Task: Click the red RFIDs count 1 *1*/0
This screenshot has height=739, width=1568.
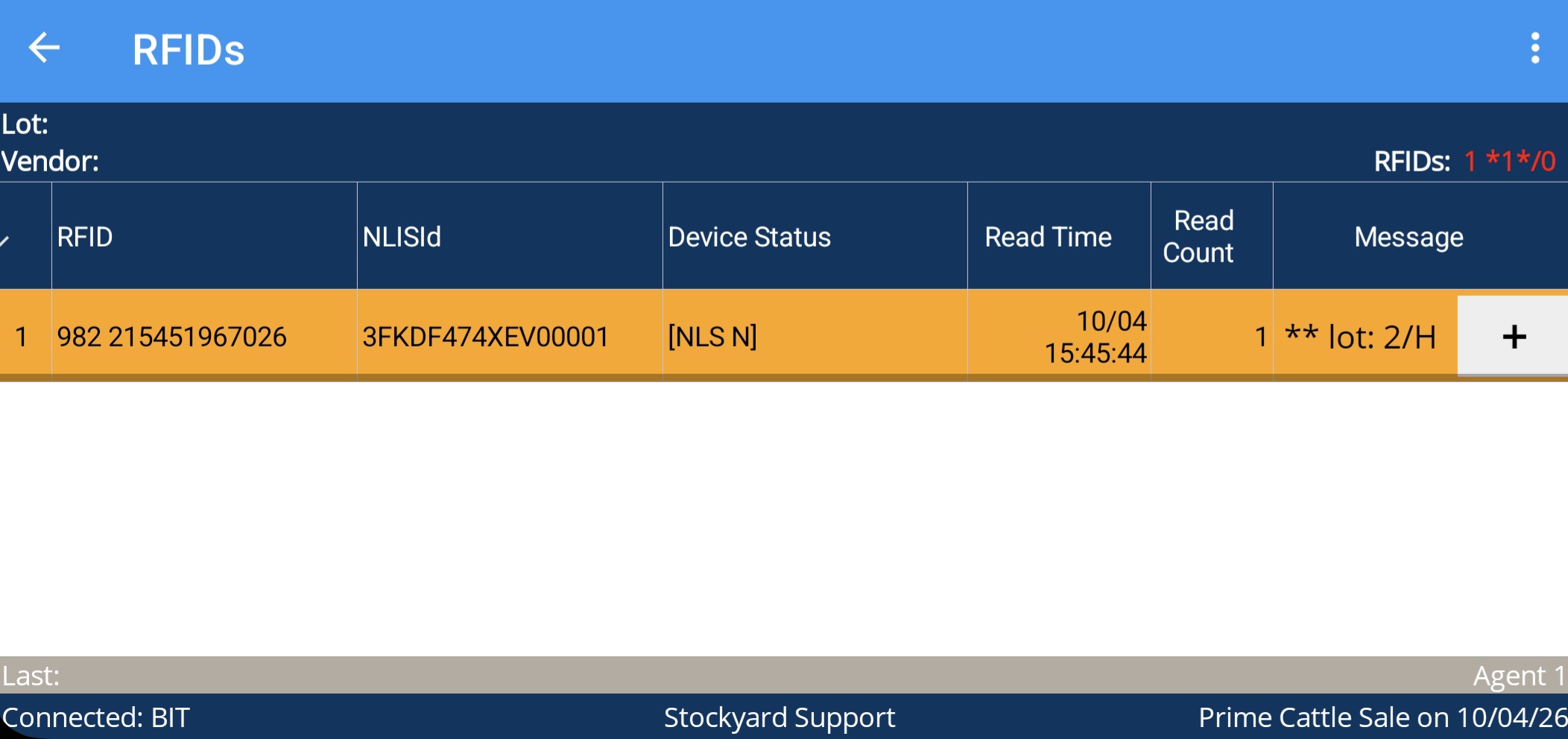Action: tap(1509, 161)
